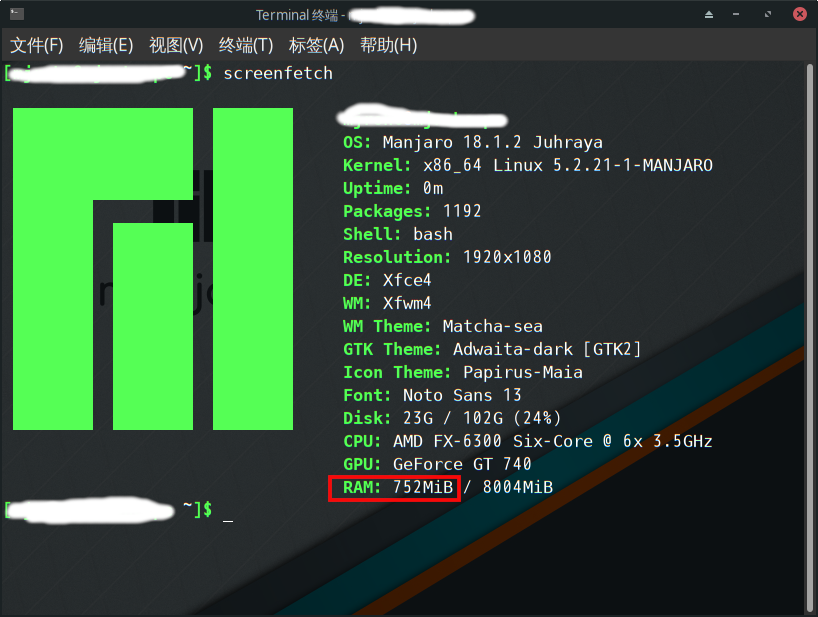Image resolution: width=818 pixels, height=617 pixels.
Task: Open the 终端(T) menu
Action: (246, 45)
